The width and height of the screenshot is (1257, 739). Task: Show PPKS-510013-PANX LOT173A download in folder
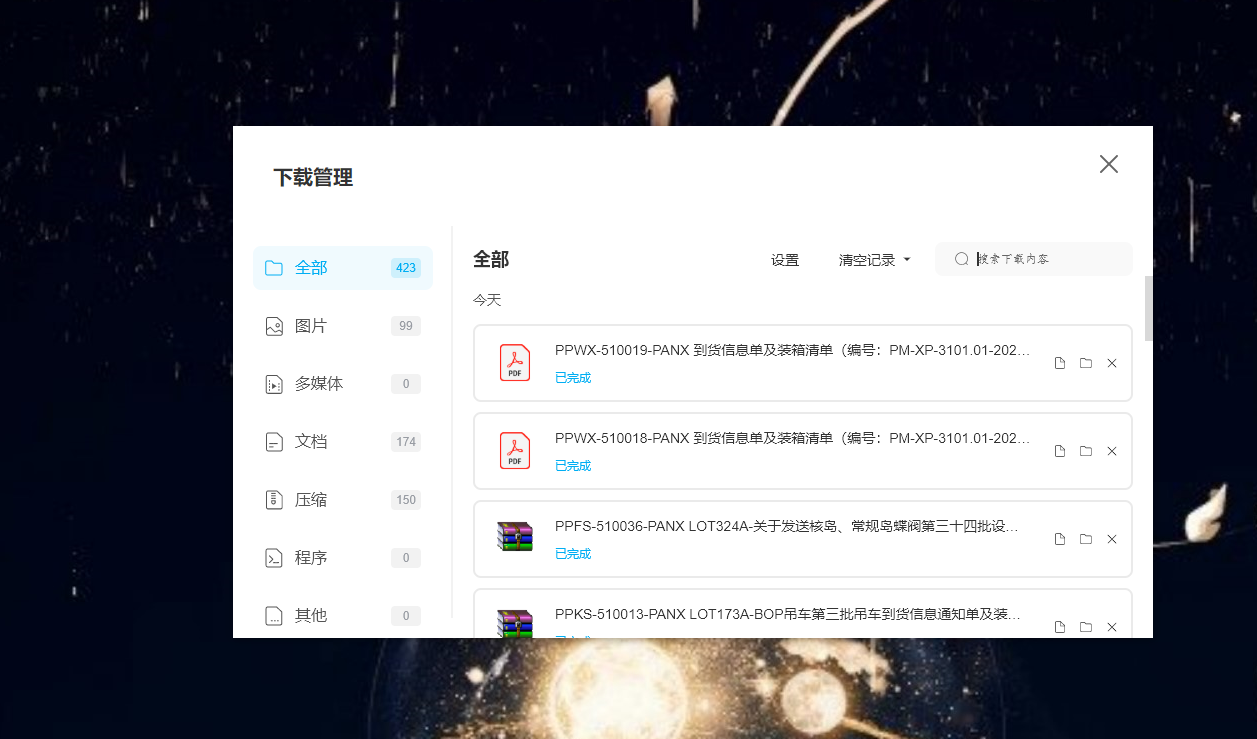[x=1086, y=627]
